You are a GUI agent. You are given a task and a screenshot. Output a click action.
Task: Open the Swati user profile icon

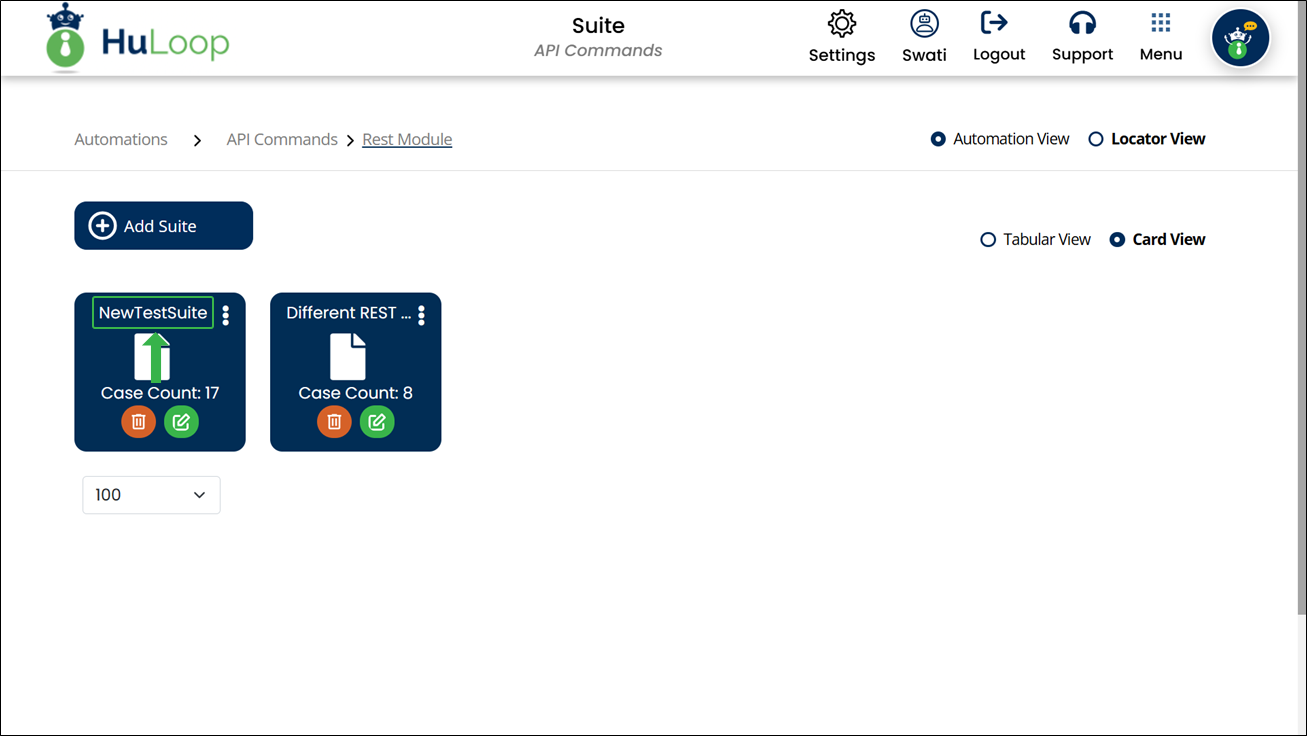[924, 23]
